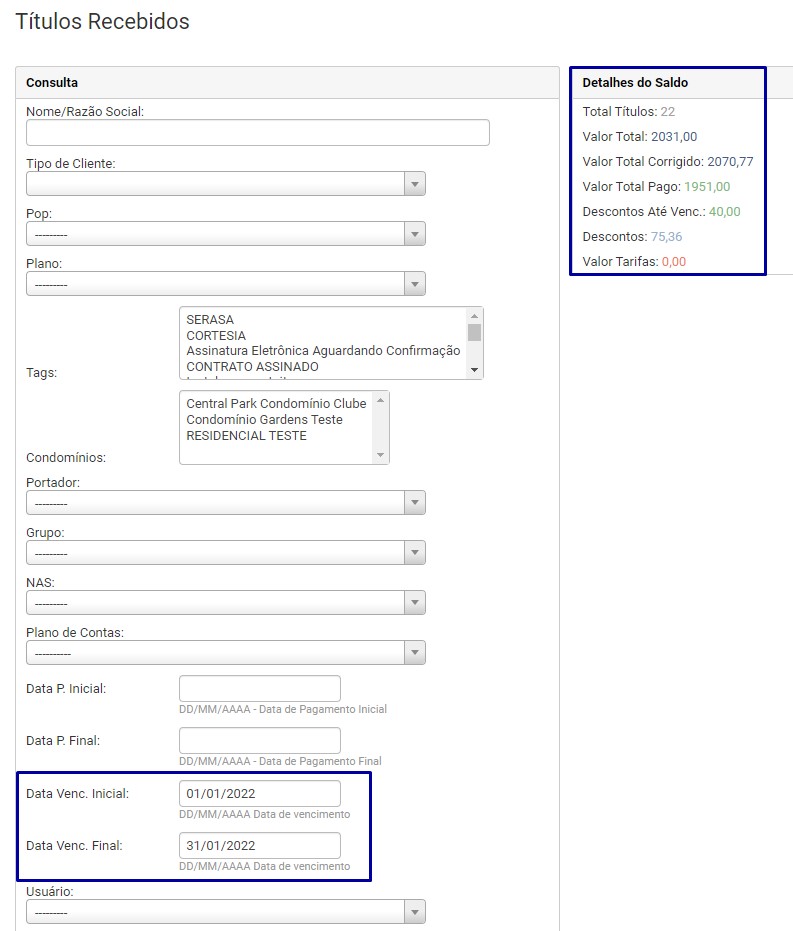Click the Data P. Inicial field
The width and height of the screenshot is (793, 931).
(x=259, y=689)
